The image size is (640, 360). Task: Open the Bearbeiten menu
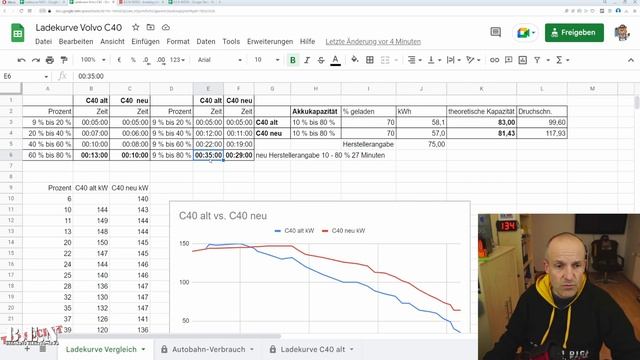tap(76, 42)
